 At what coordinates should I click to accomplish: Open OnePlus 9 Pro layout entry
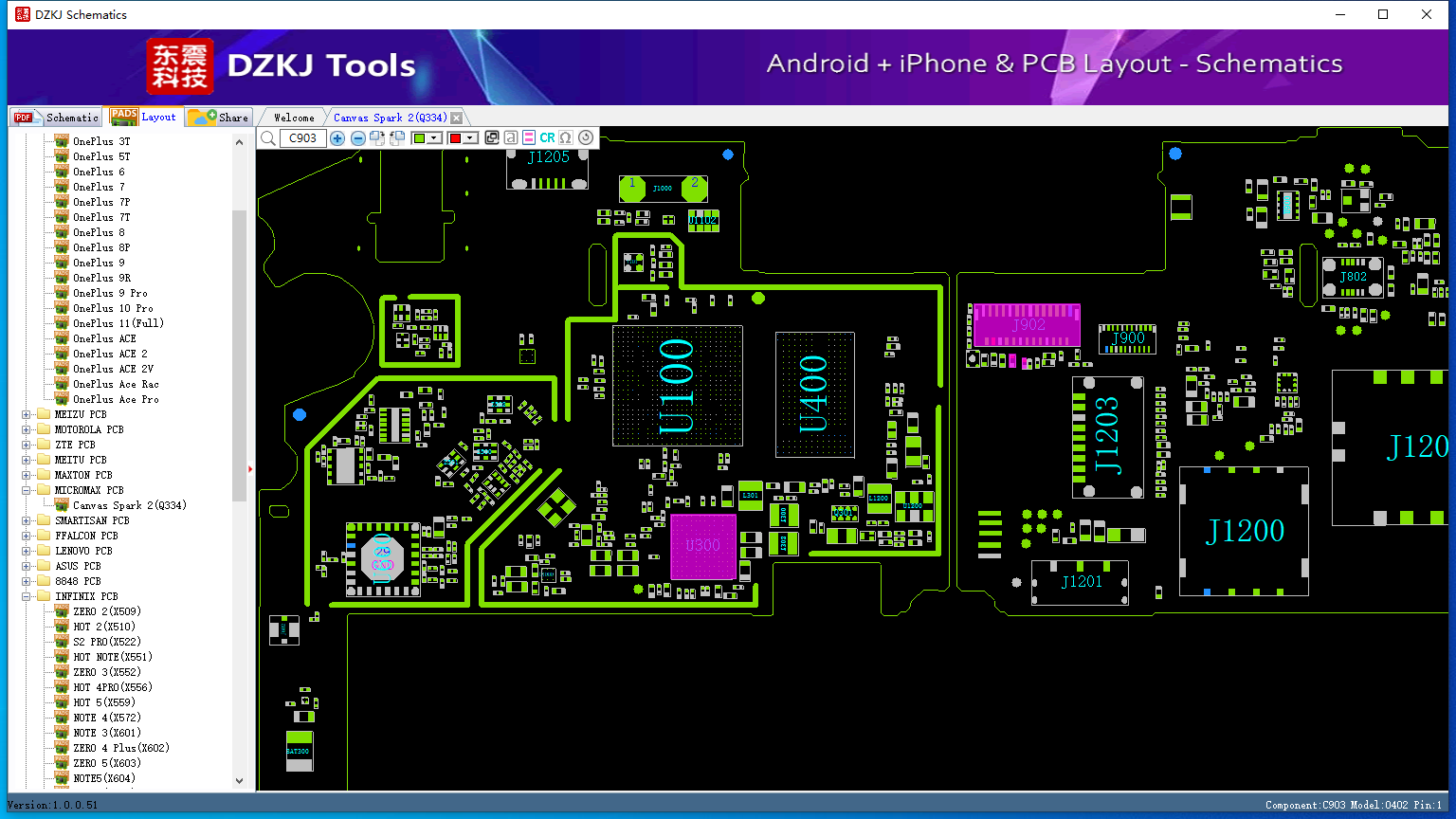tap(110, 293)
